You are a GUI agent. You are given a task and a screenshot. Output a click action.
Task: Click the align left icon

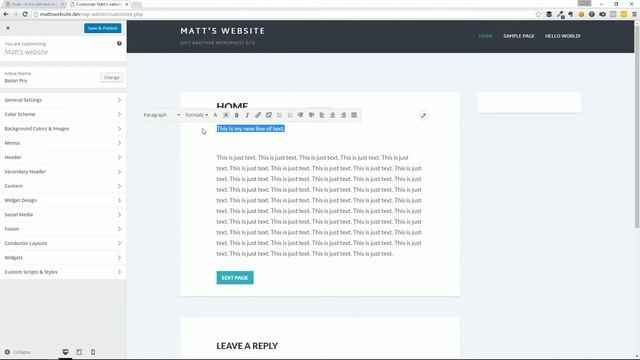[x=322, y=115]
